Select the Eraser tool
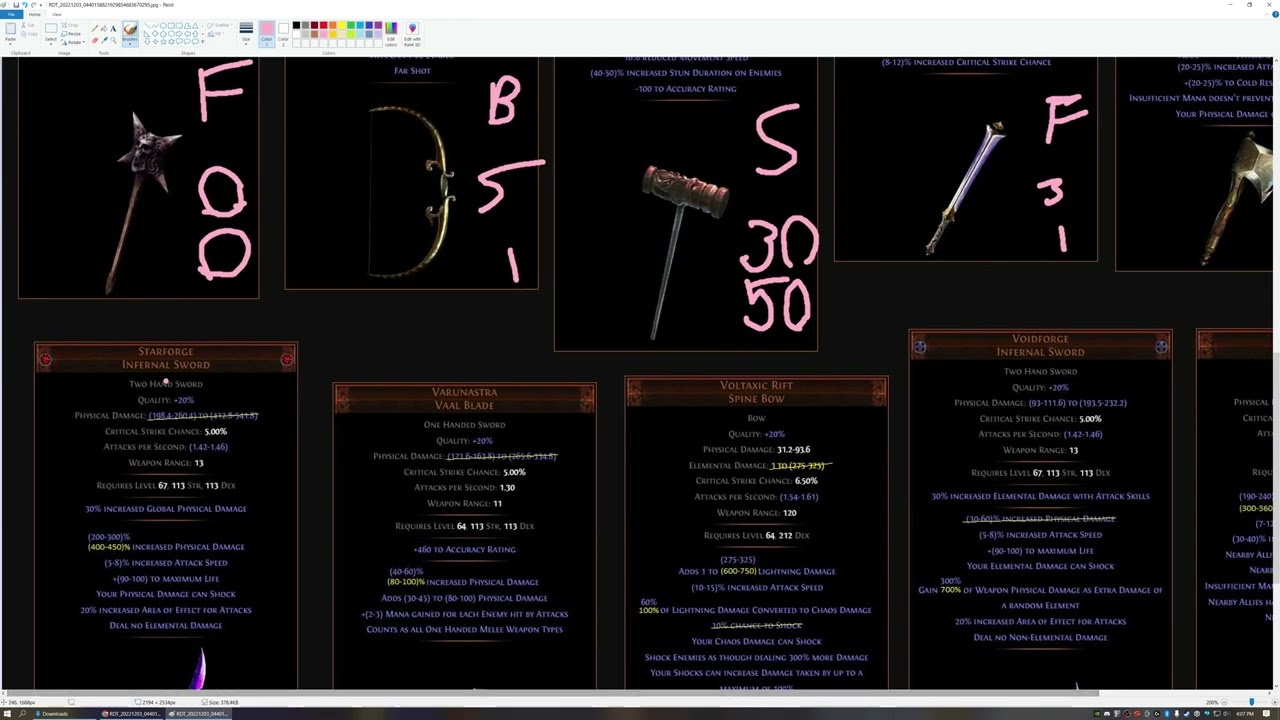This screenshot has width=1280, height=720. 94,40
